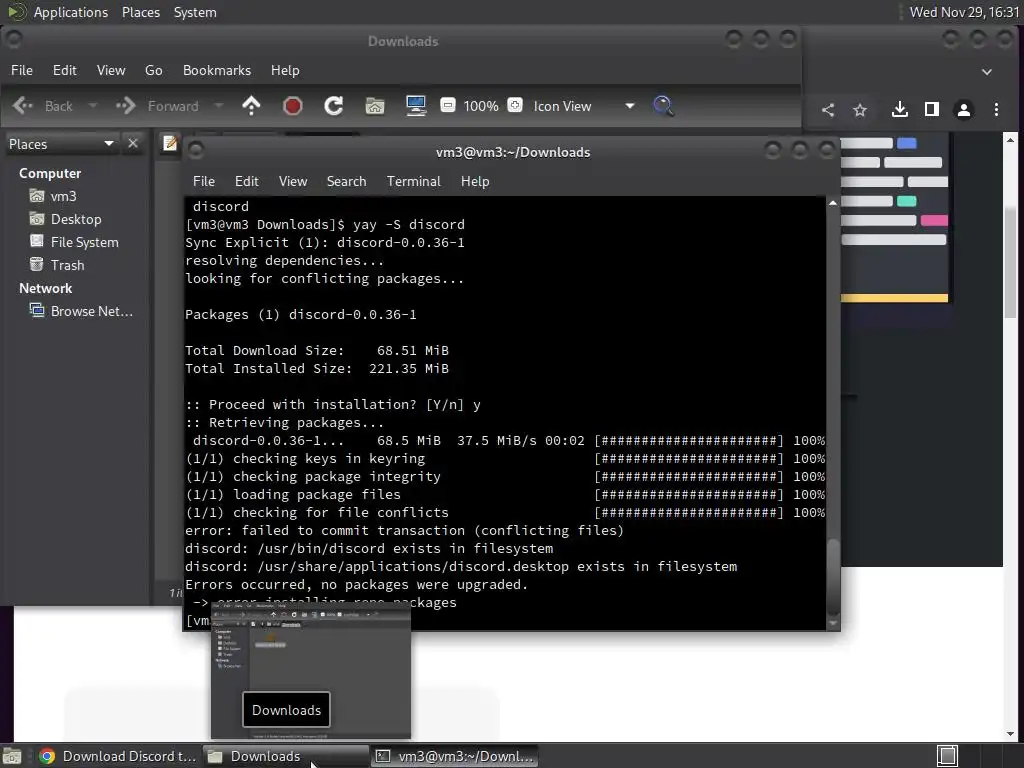
Task: Reload the current folder
Action: coord(334,106)
